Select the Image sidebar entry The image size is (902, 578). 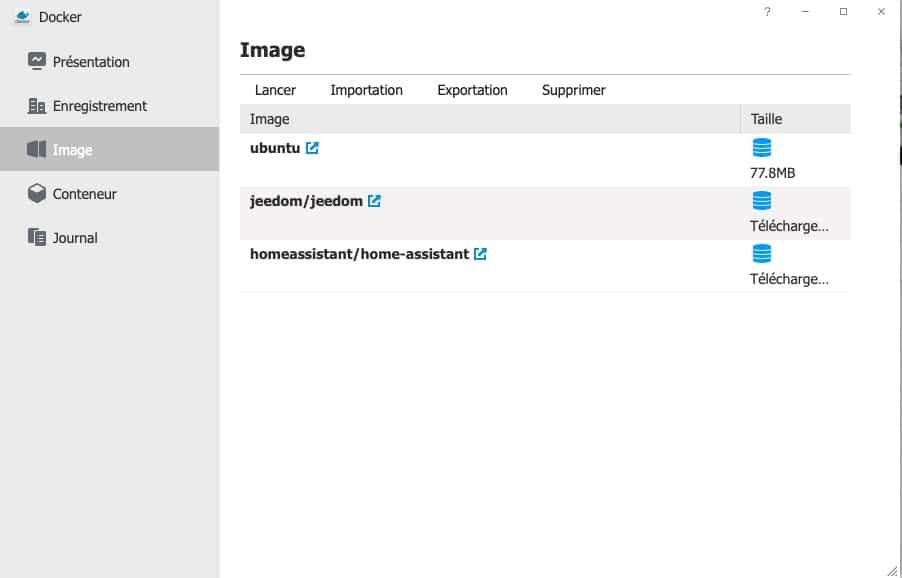click(109, 150)
